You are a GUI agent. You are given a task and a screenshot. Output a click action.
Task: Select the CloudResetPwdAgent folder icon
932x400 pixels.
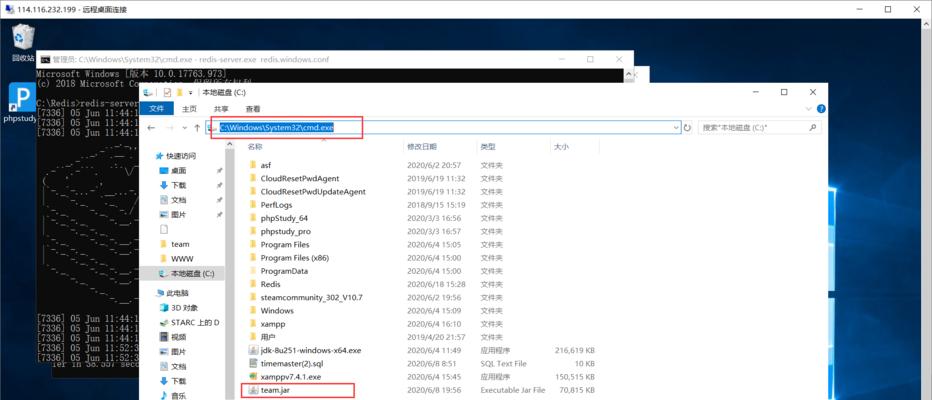click(252, 178)
